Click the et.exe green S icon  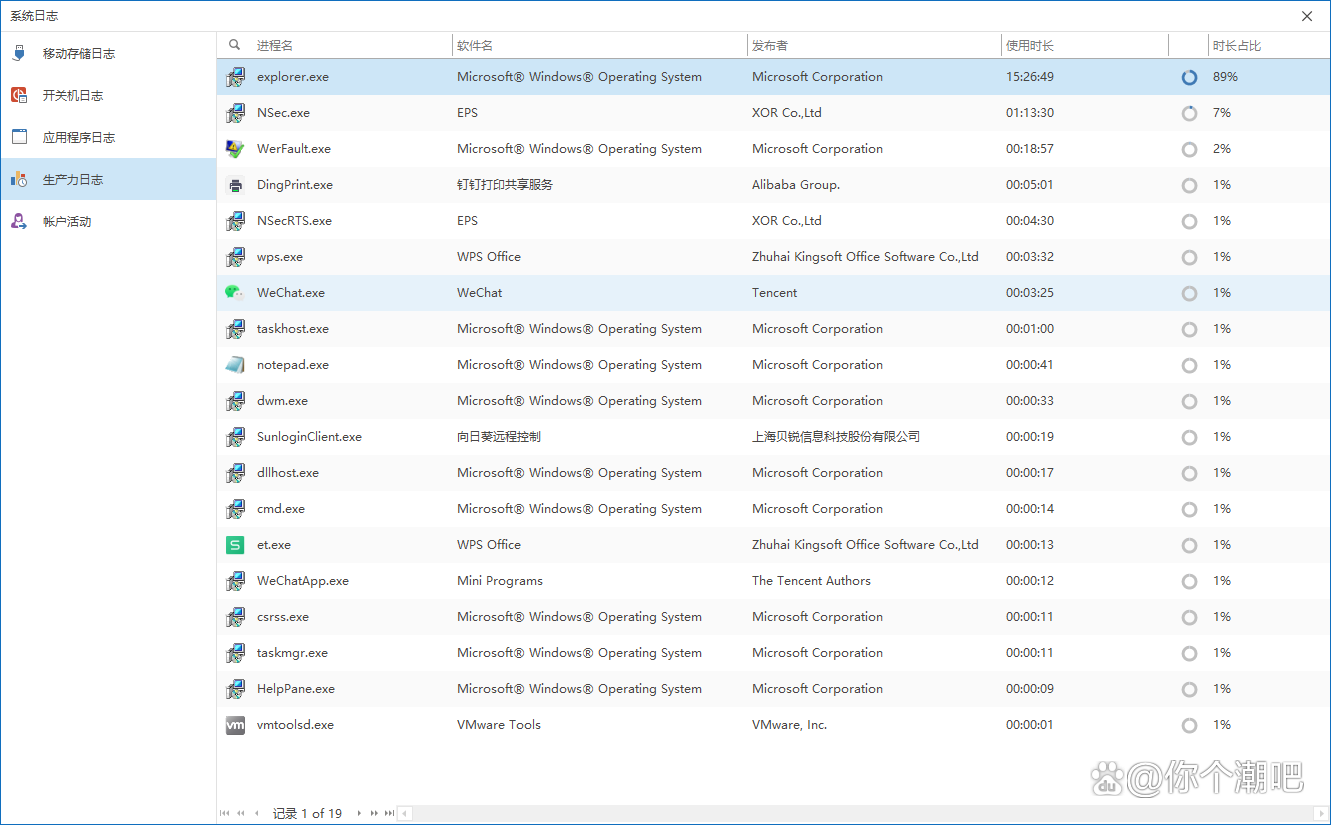pyautogui.click(x=235, y=545)
